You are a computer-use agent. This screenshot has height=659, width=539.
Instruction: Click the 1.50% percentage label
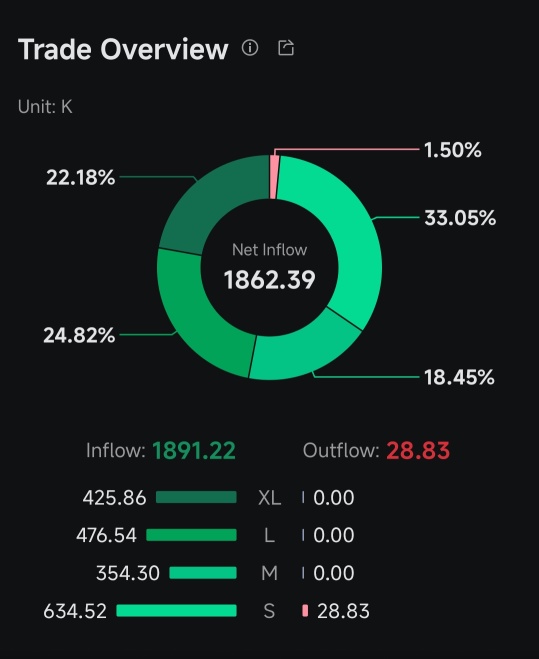point(452,150)
